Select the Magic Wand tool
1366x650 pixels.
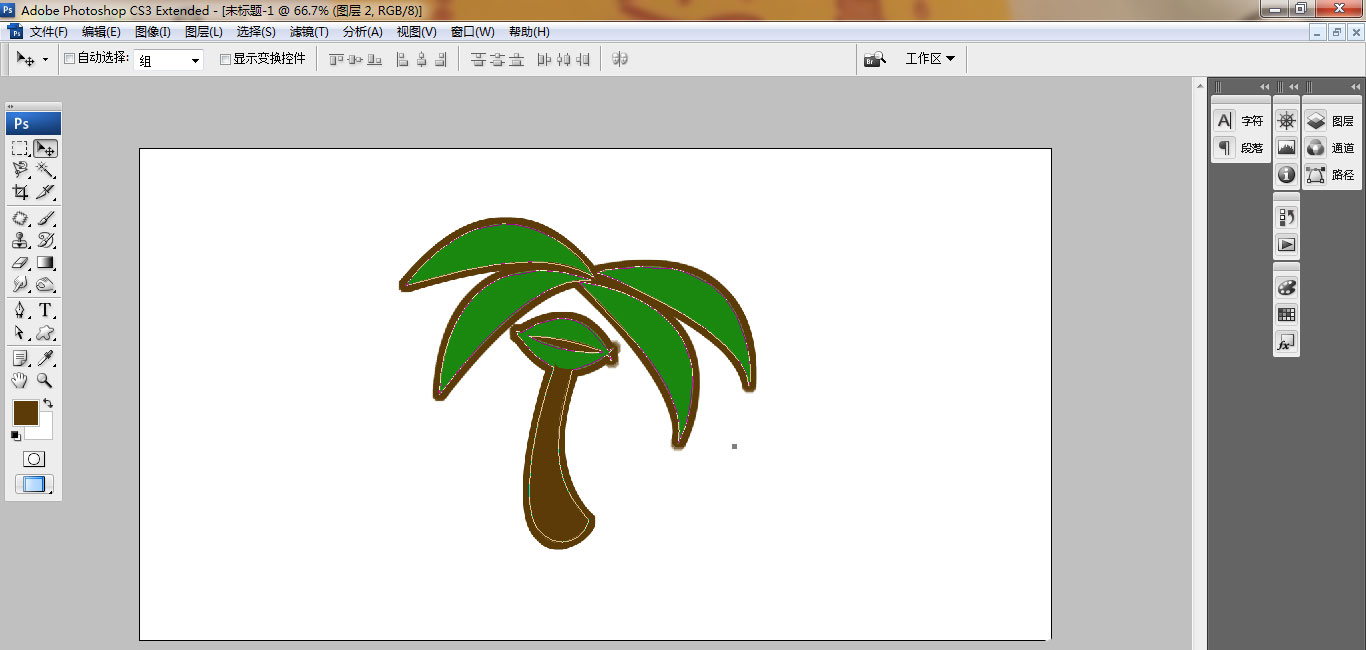click(x=45, y=170)
